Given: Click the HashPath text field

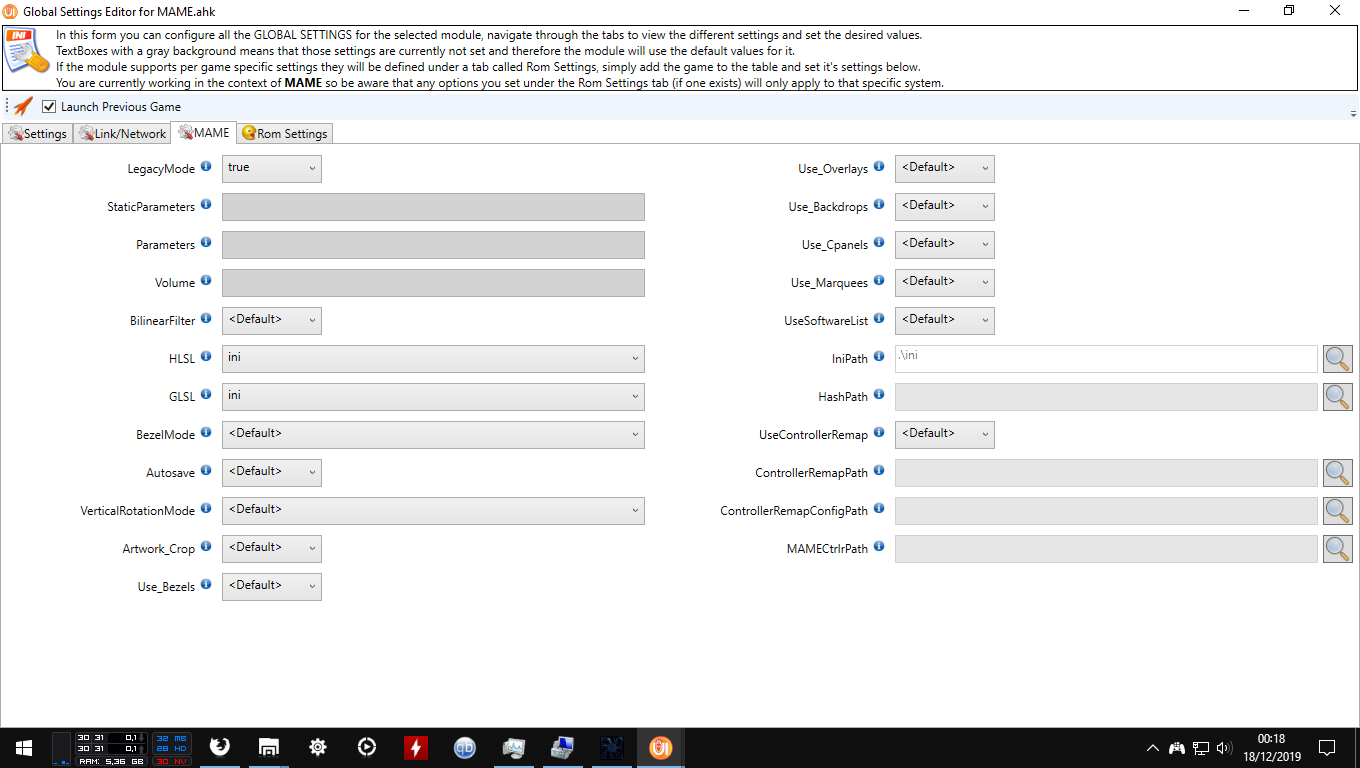Looking at the screenshot, I should click(1106, 397).
